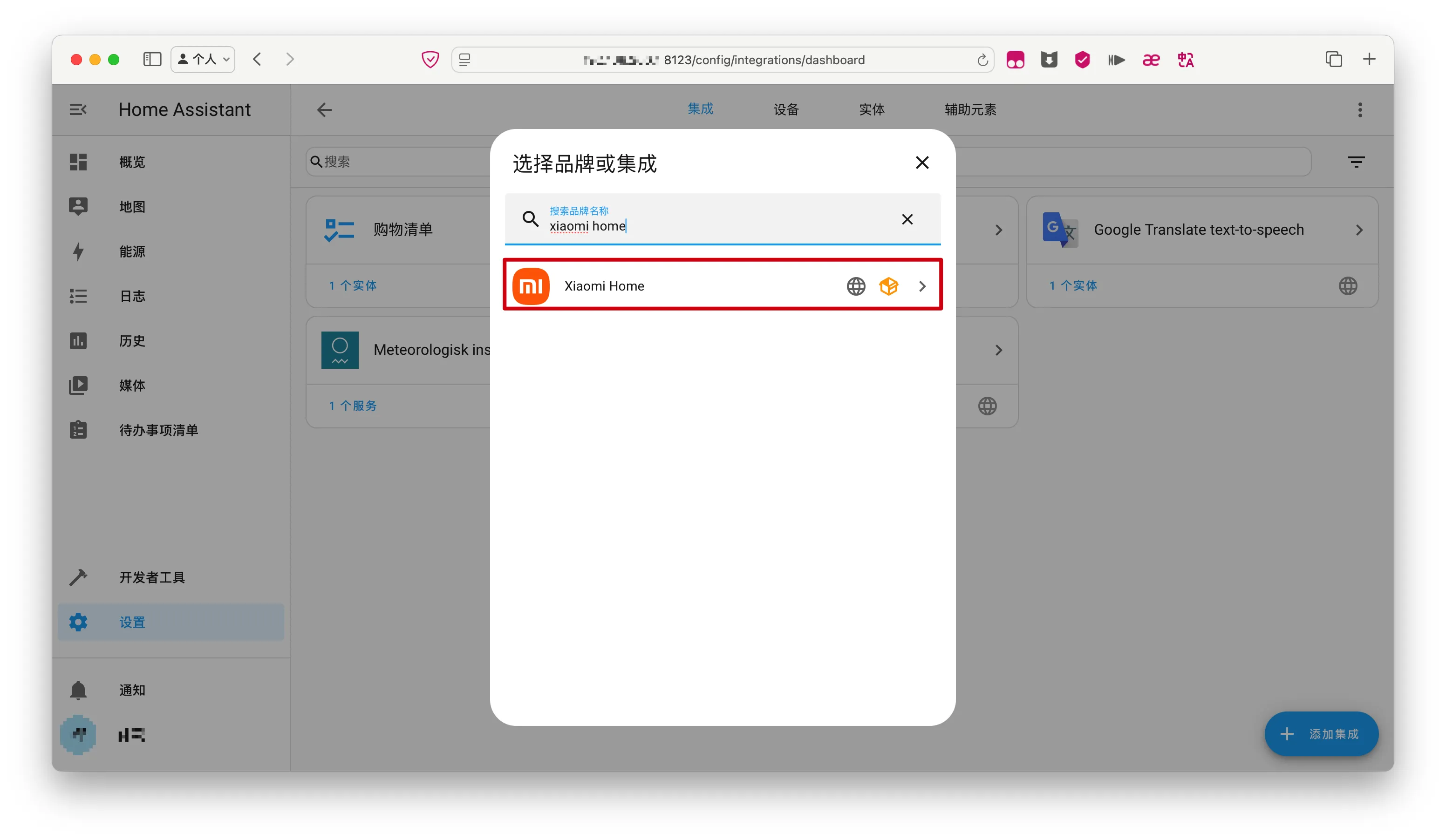Open the pink browser extension icon
Viewport: 1446px width, 840px height.
click(x=1015, y=60)
